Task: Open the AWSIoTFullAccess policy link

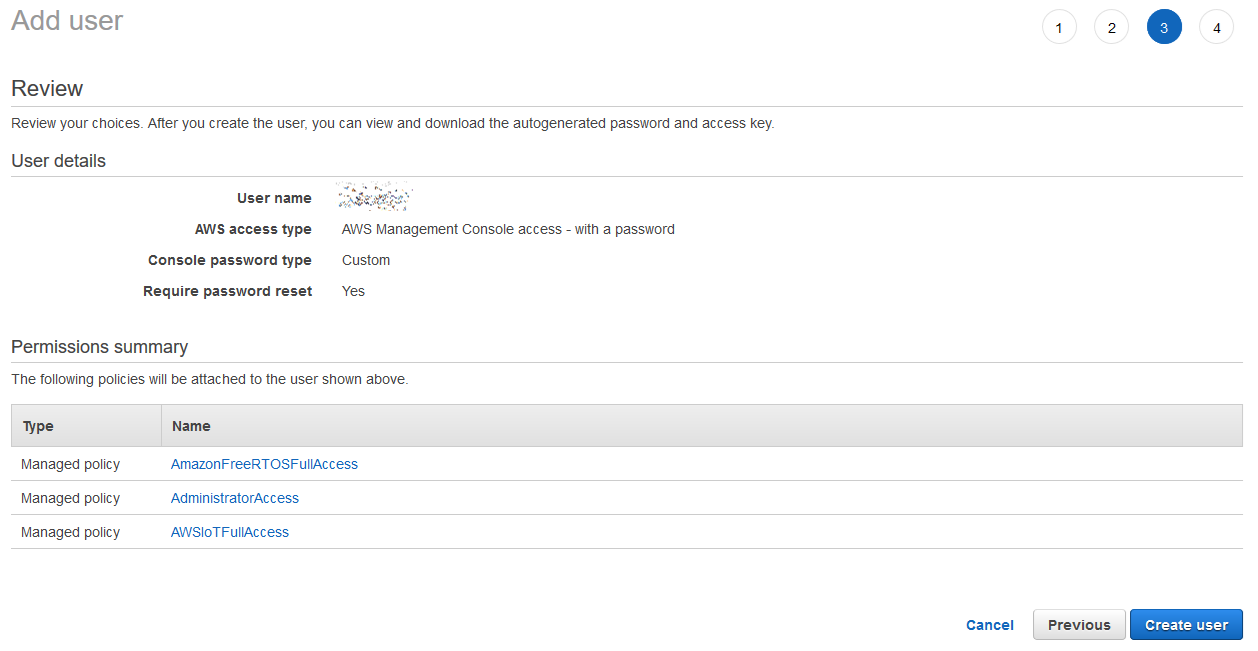Action: pos(230,532)
